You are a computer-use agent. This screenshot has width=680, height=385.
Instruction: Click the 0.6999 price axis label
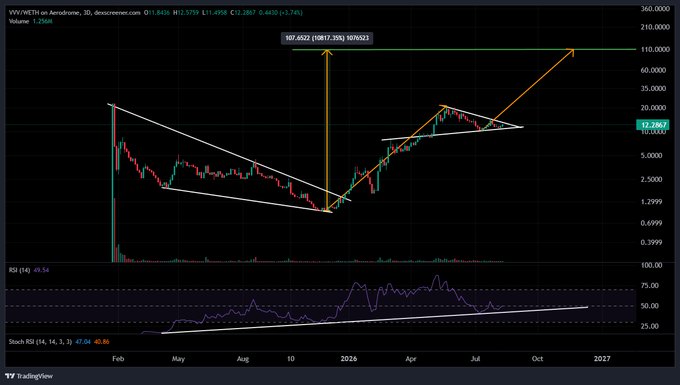click(651, 223)
